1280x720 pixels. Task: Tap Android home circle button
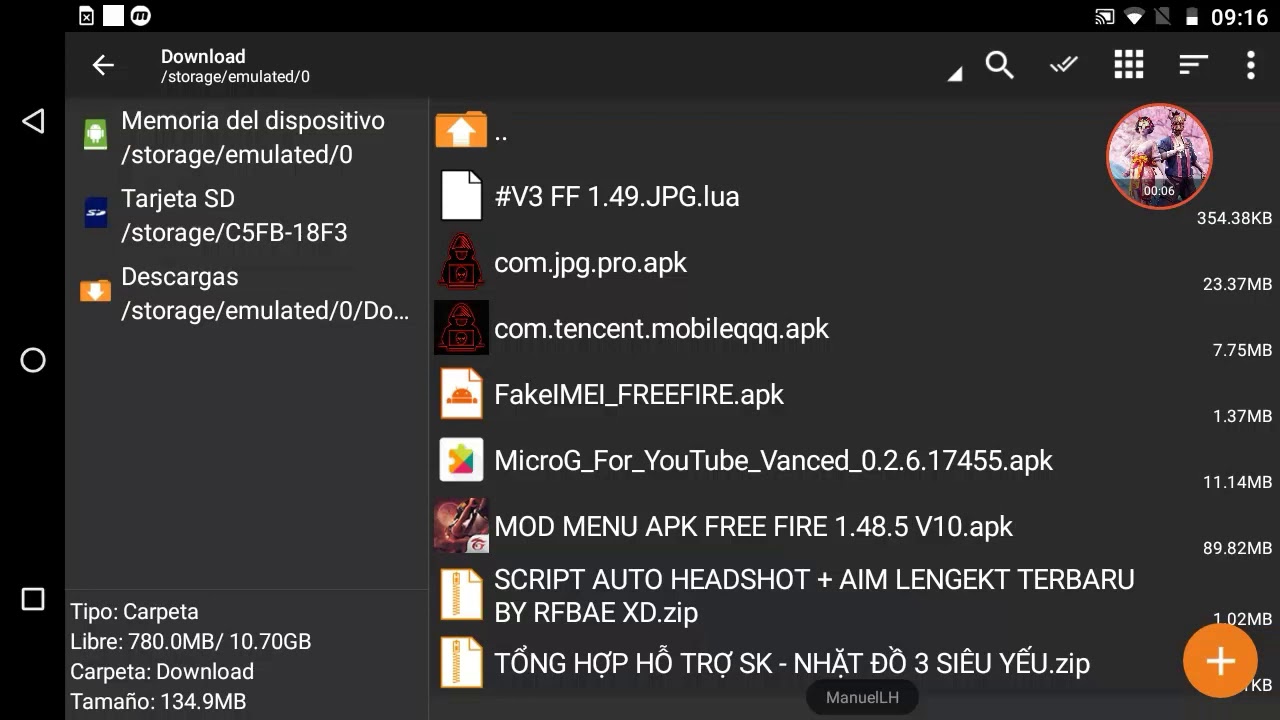(33, 360)
